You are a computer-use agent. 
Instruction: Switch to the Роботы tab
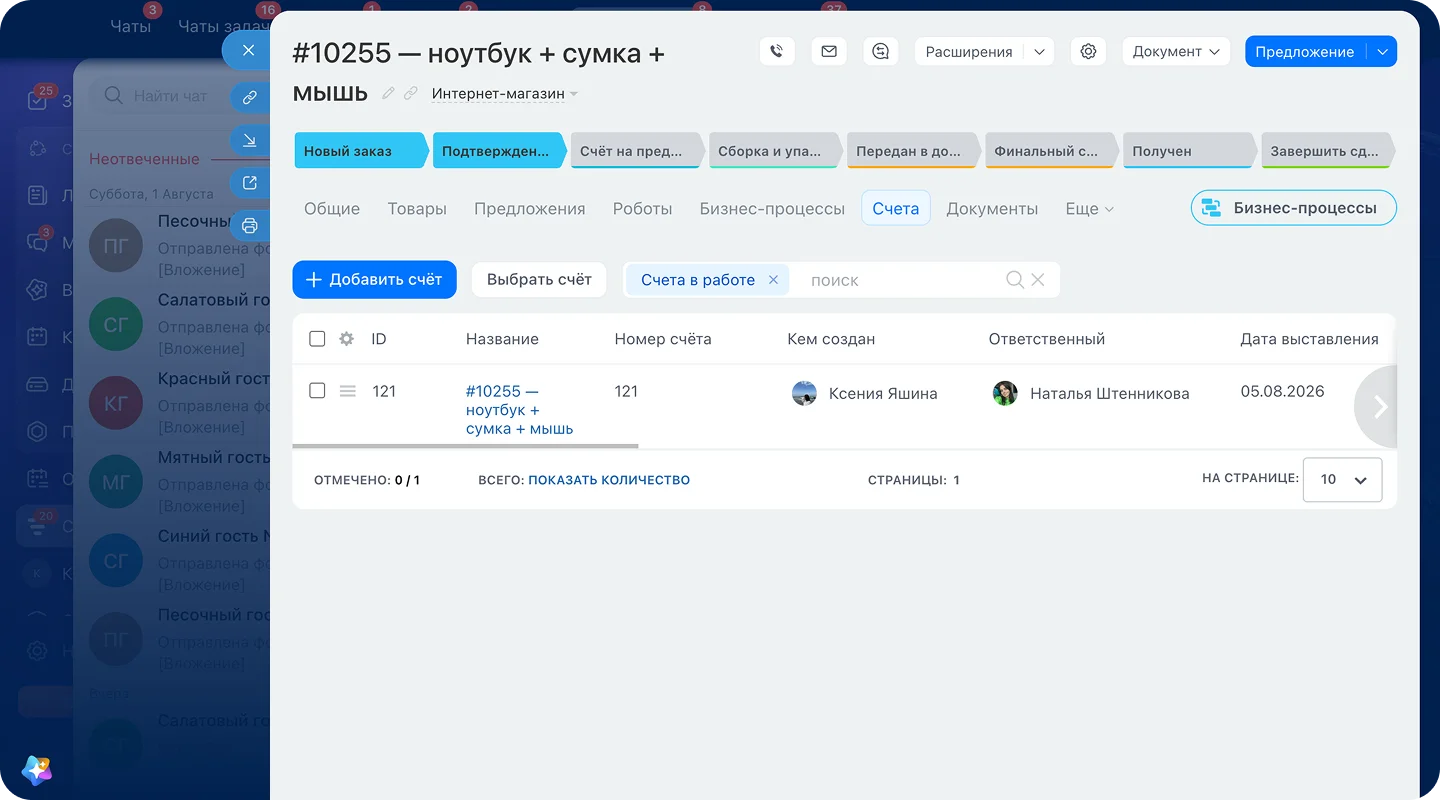[642, 209]
